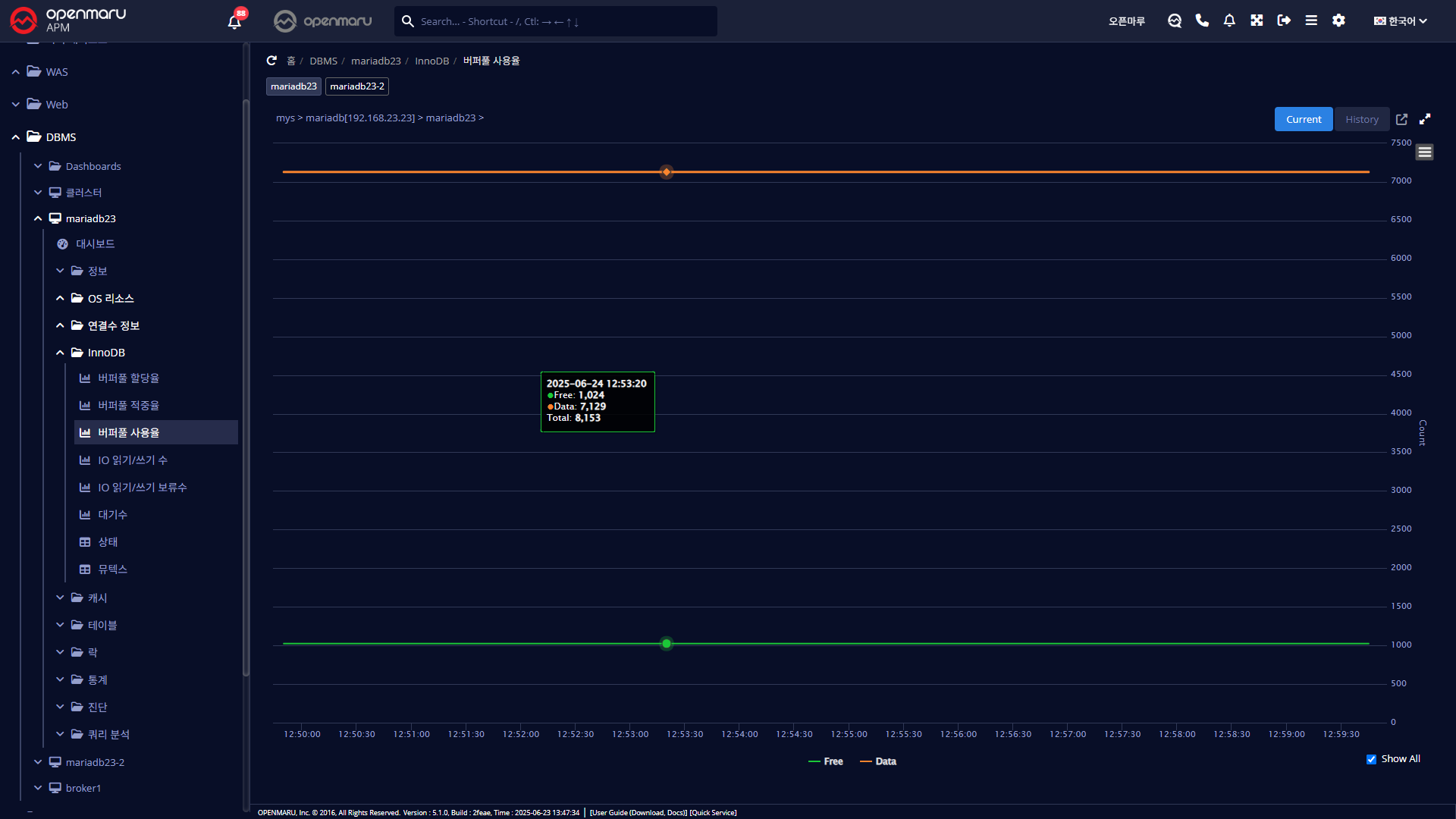
Task: Open the User Guide link in footer
Action: pos(639,813)
